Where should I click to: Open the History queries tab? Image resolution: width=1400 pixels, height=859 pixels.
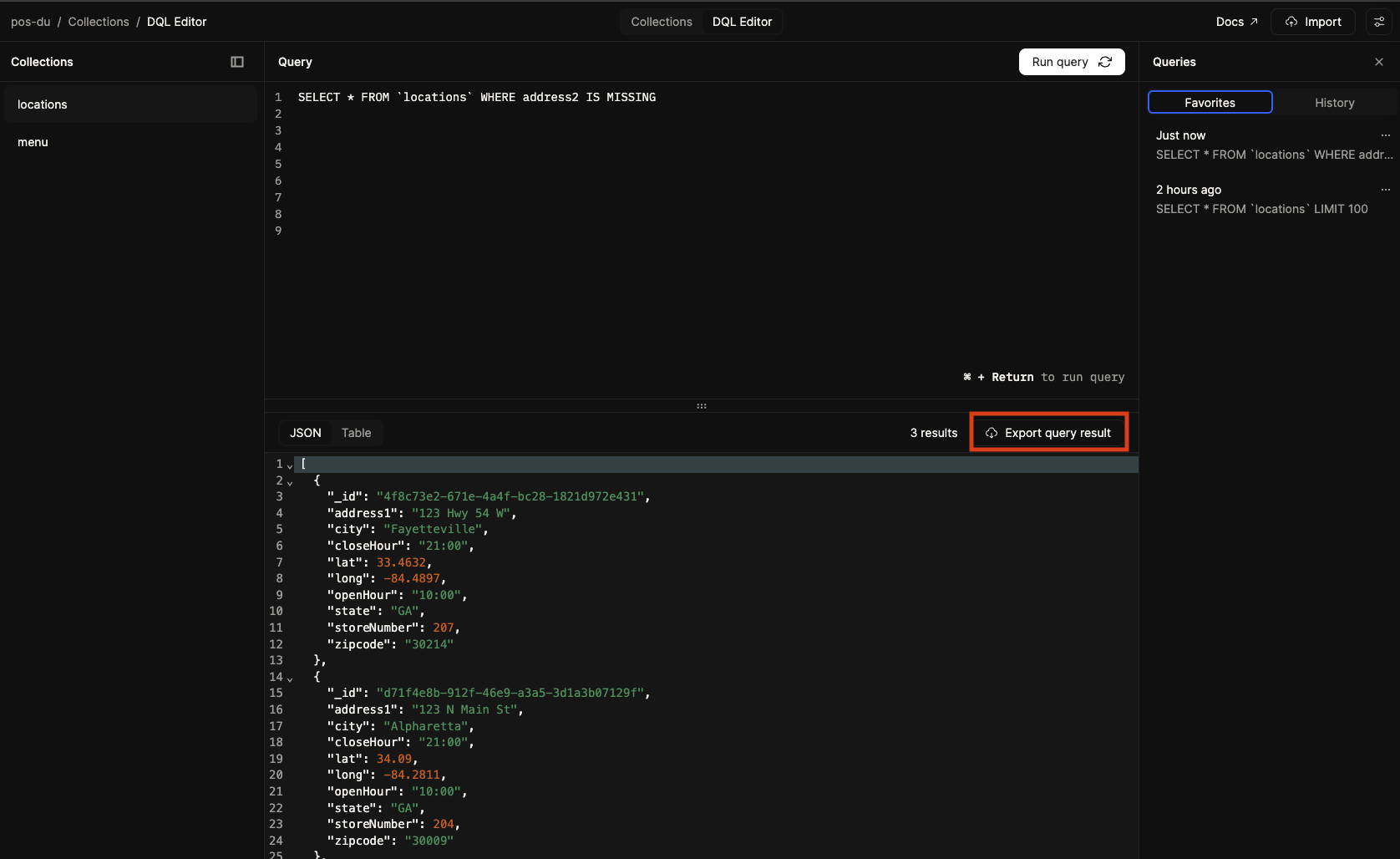coord(1335,103)
